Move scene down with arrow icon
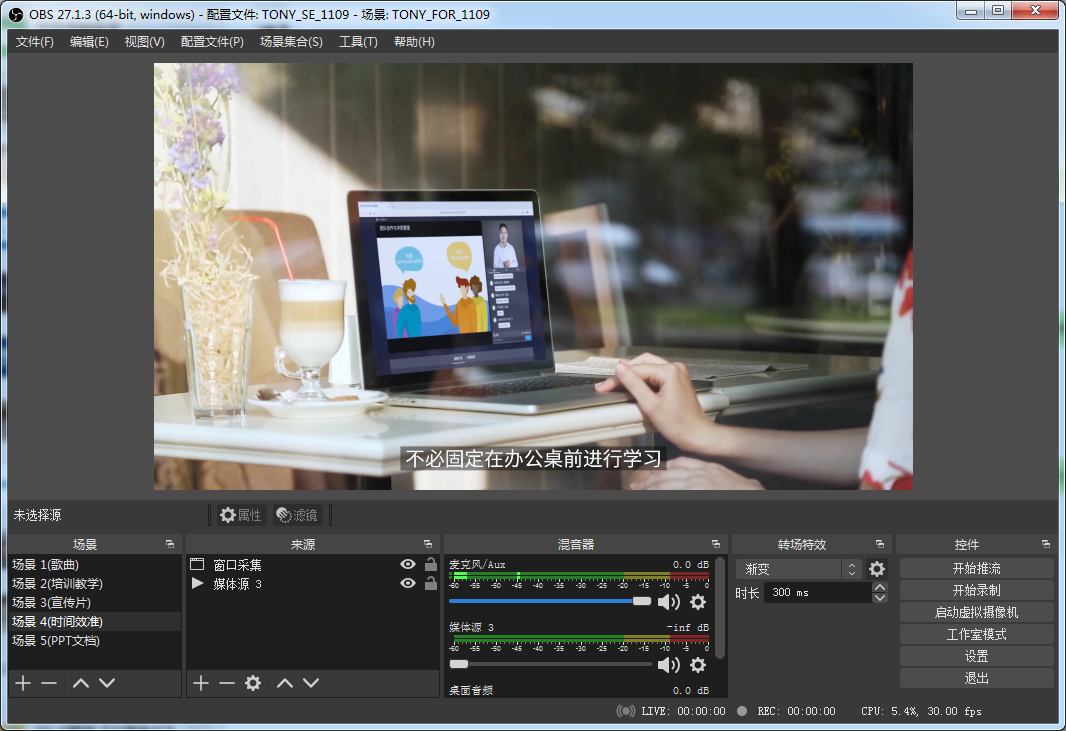 tap(107, 683)
